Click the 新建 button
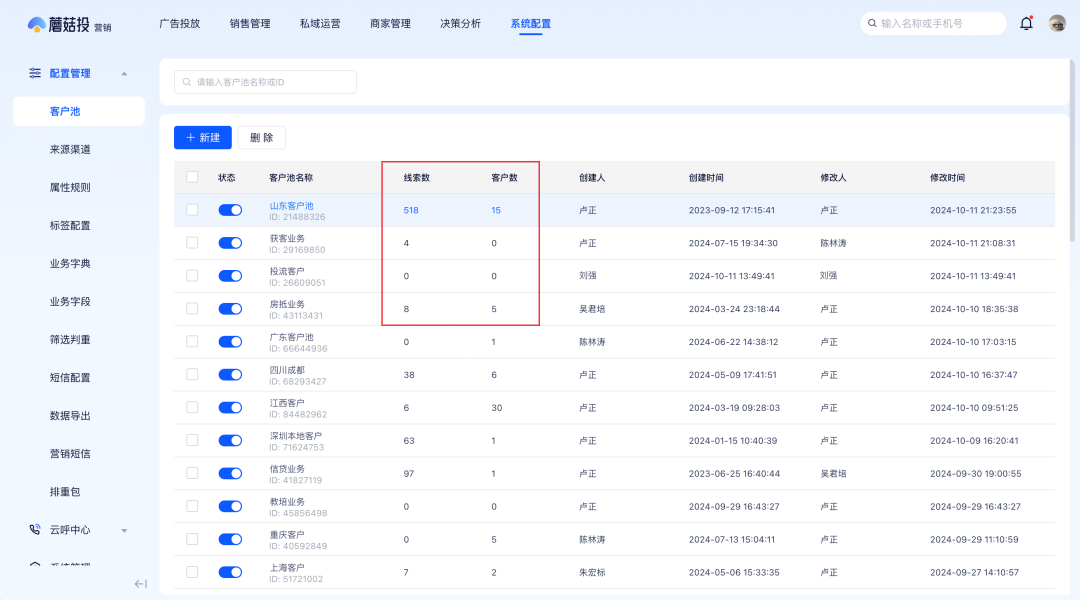Image resolution: width=1080 pixels, height=600 pixels. [x=202, y=137]
